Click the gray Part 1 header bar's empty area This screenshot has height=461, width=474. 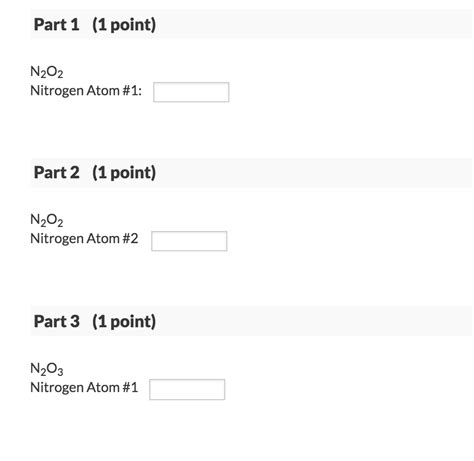coord(313,25)
